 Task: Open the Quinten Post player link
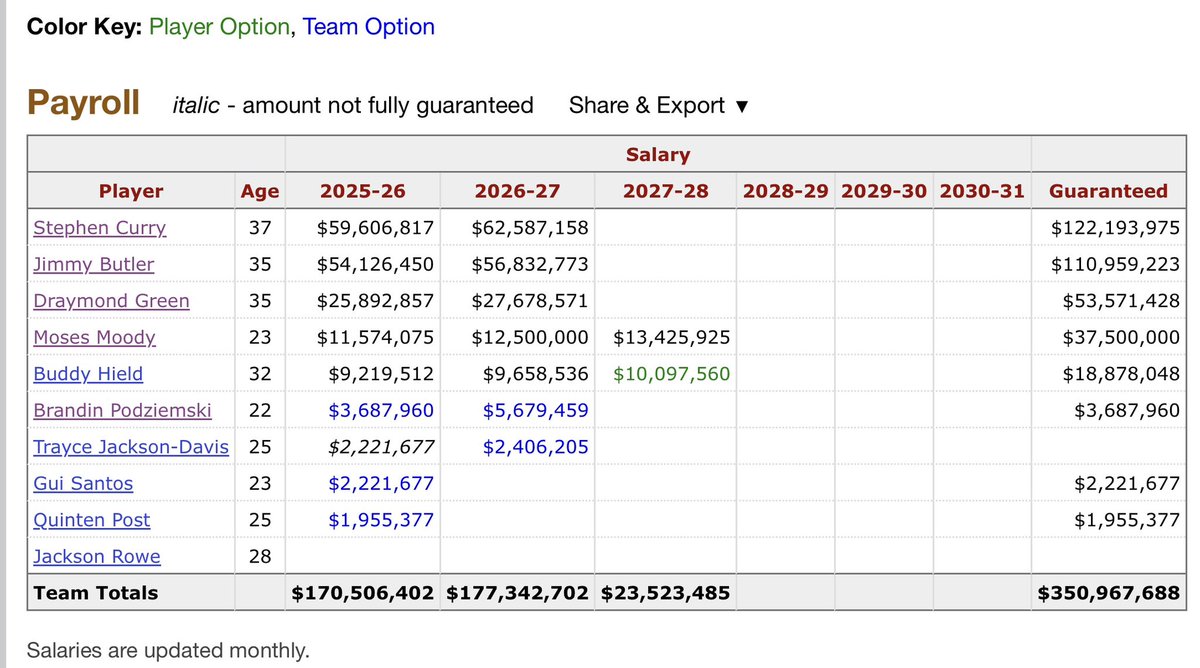click(92, 520)
